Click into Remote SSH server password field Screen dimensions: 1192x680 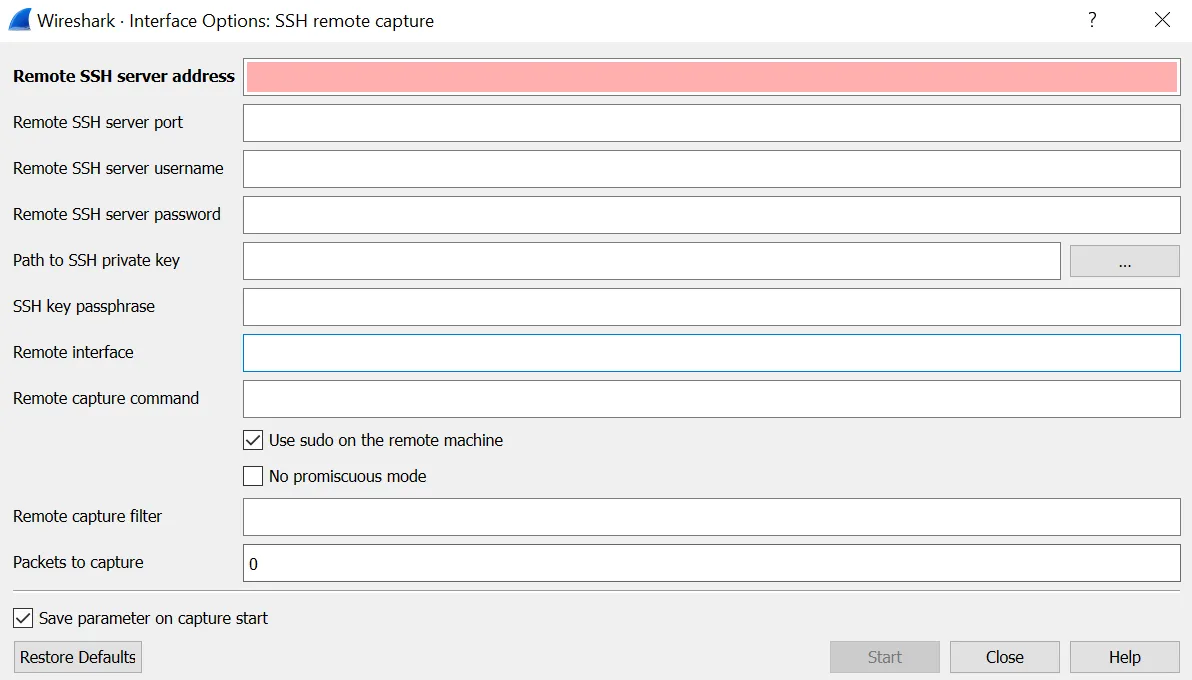pyautogui.click(x=711, y=215)
